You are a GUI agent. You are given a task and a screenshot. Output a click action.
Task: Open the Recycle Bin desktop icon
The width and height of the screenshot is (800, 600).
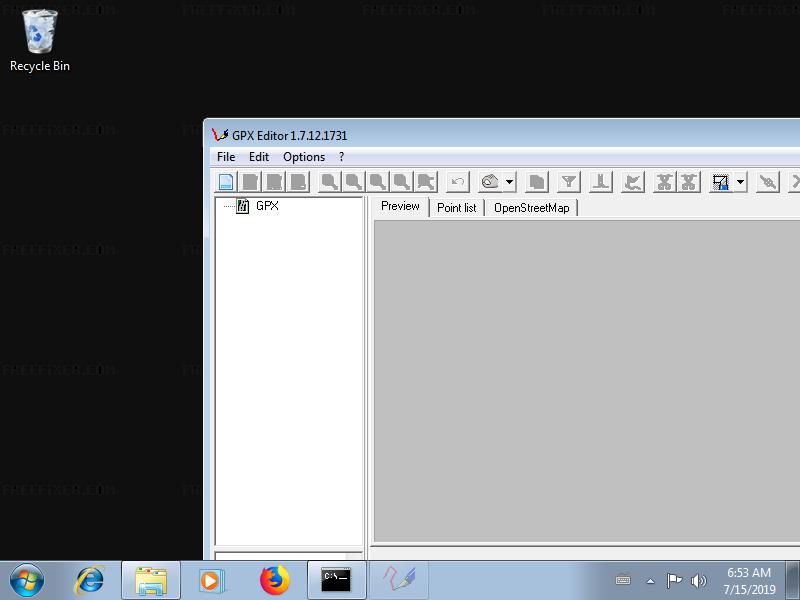tap(40, 41)
